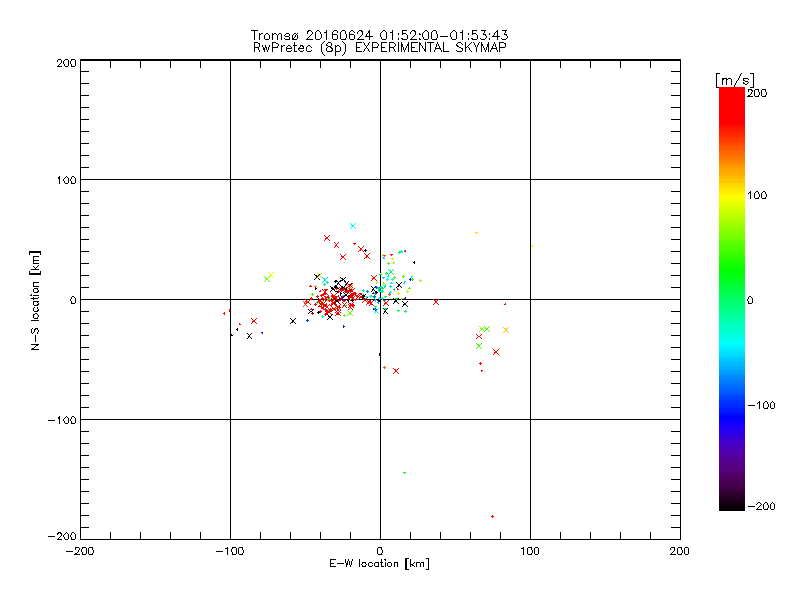
Task: Click the y-axis tick label -100
Action: pos(62,420)
